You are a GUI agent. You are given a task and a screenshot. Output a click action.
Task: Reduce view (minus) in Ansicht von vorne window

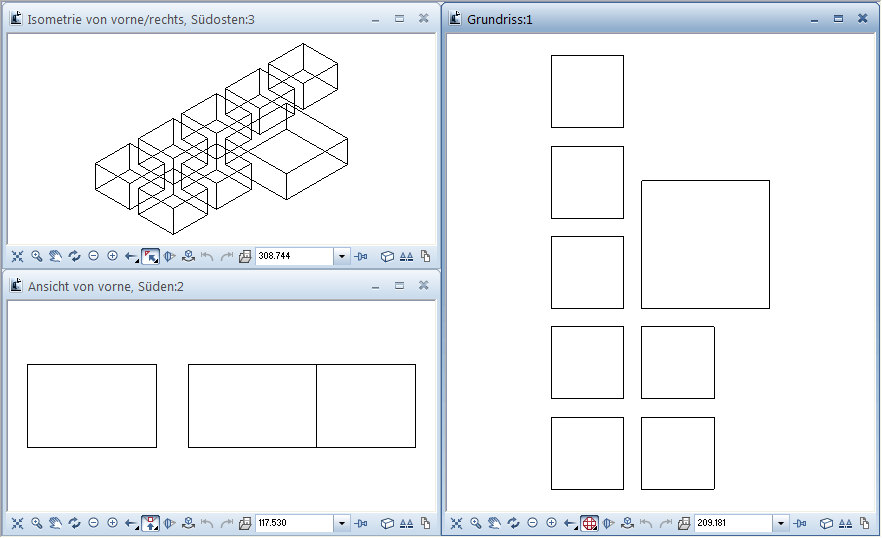pos(93,523)
